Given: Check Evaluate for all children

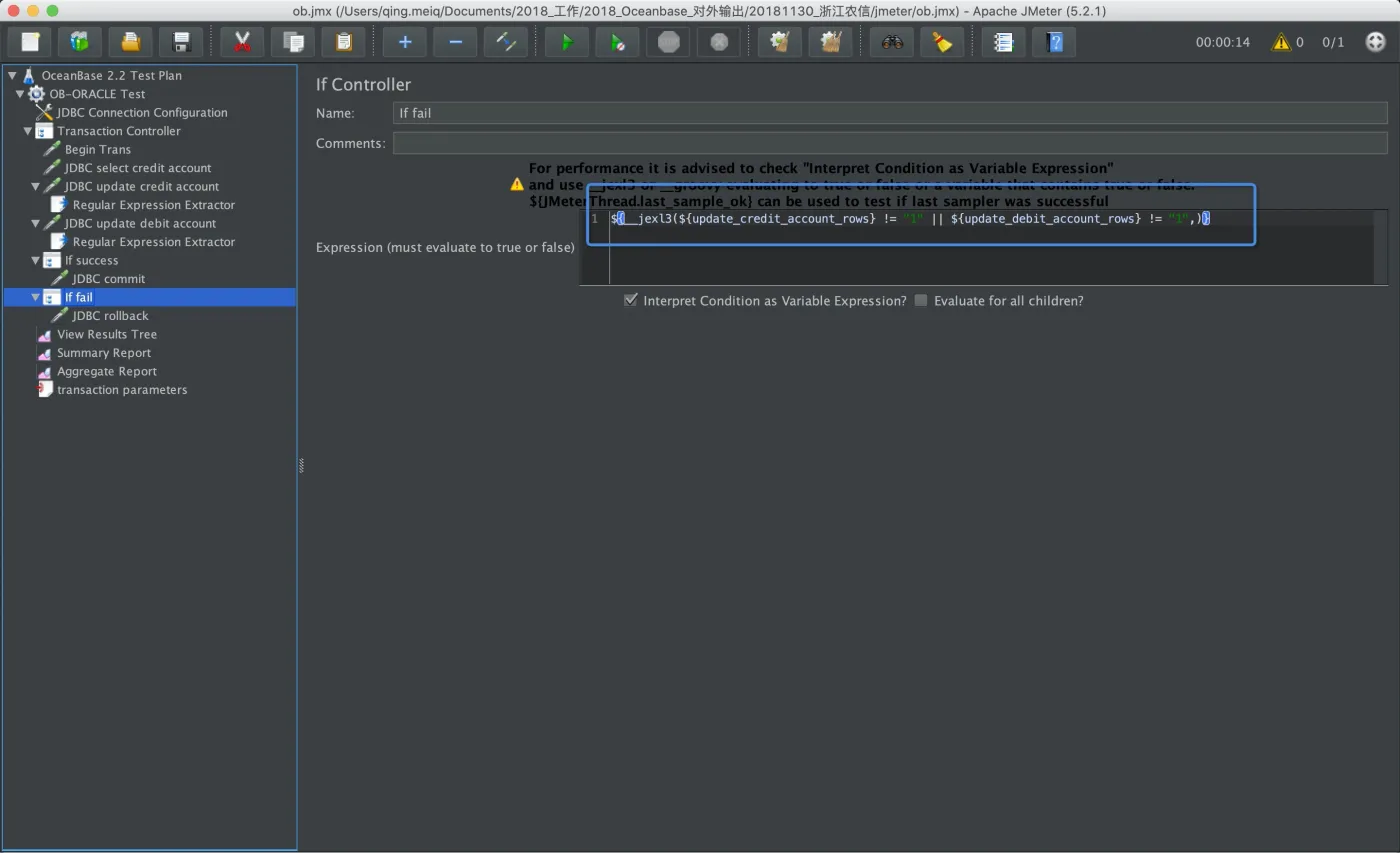Looking at the screenshot, I should (921, 300).
